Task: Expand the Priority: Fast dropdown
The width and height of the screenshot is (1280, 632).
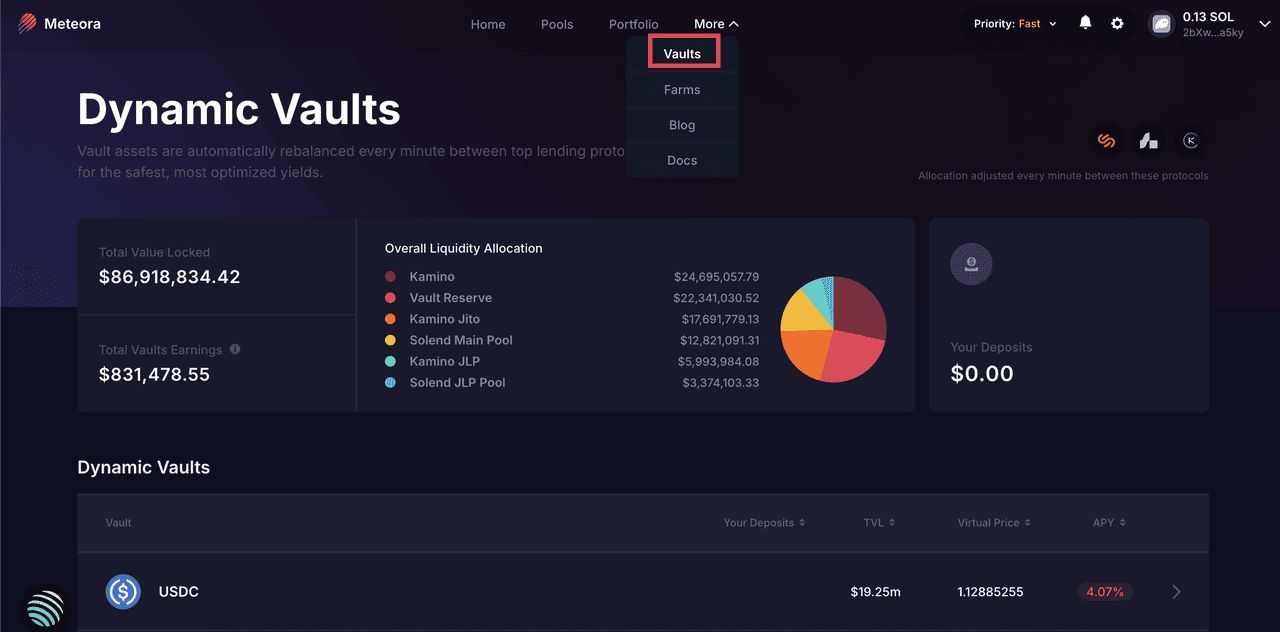Action: point(1015,24)
